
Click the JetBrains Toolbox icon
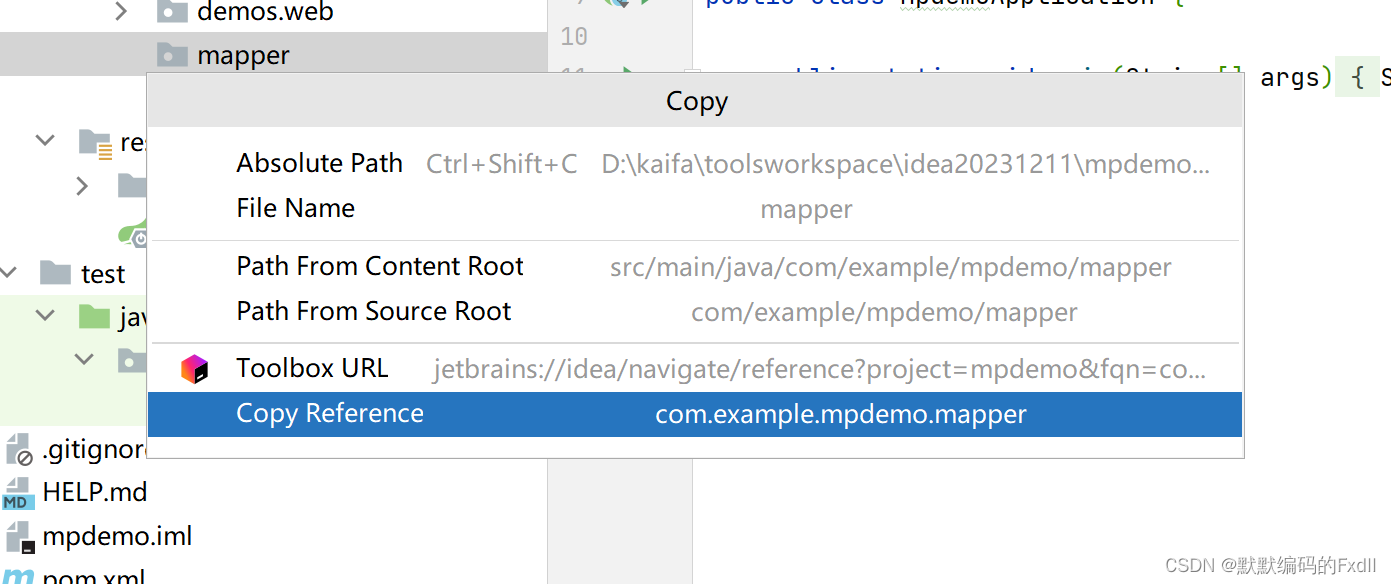point(195,369)
